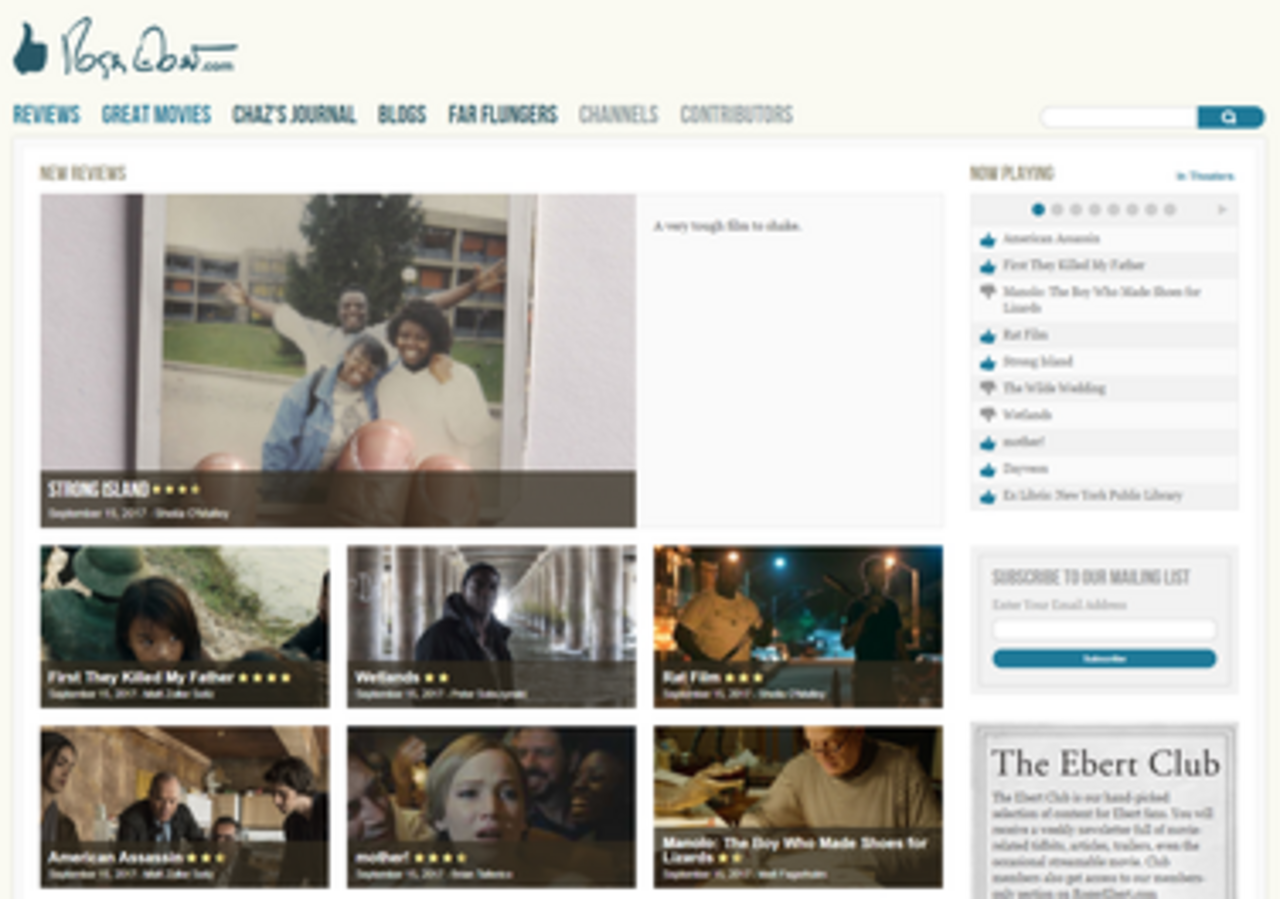The height and width of the screenshot is (899, 1280).
Task: Open the Reviews menu
Action: tap(46, 115)
